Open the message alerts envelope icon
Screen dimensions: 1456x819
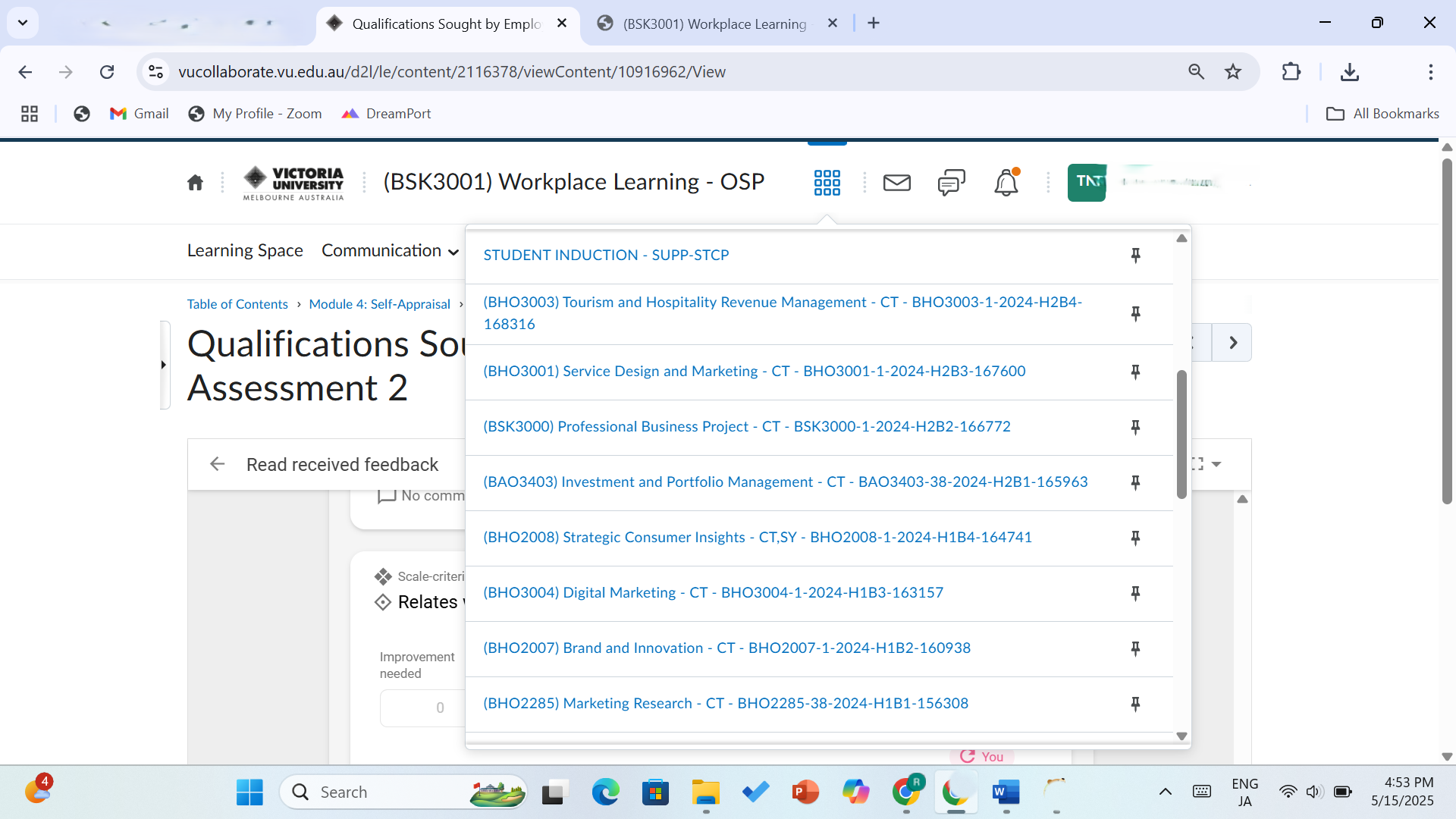point(896,182)
